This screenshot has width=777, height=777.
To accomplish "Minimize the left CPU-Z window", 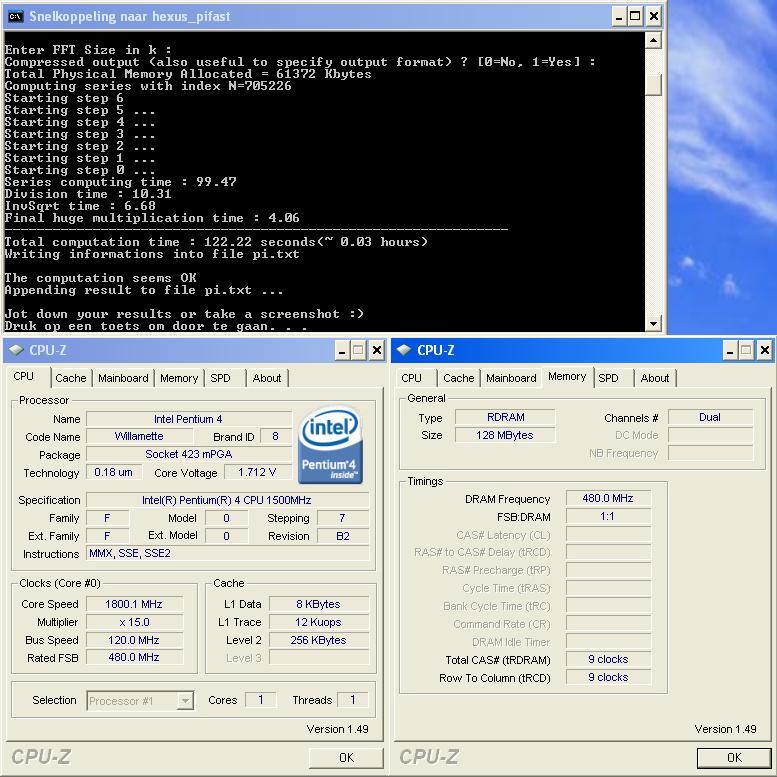I will 341,350.
